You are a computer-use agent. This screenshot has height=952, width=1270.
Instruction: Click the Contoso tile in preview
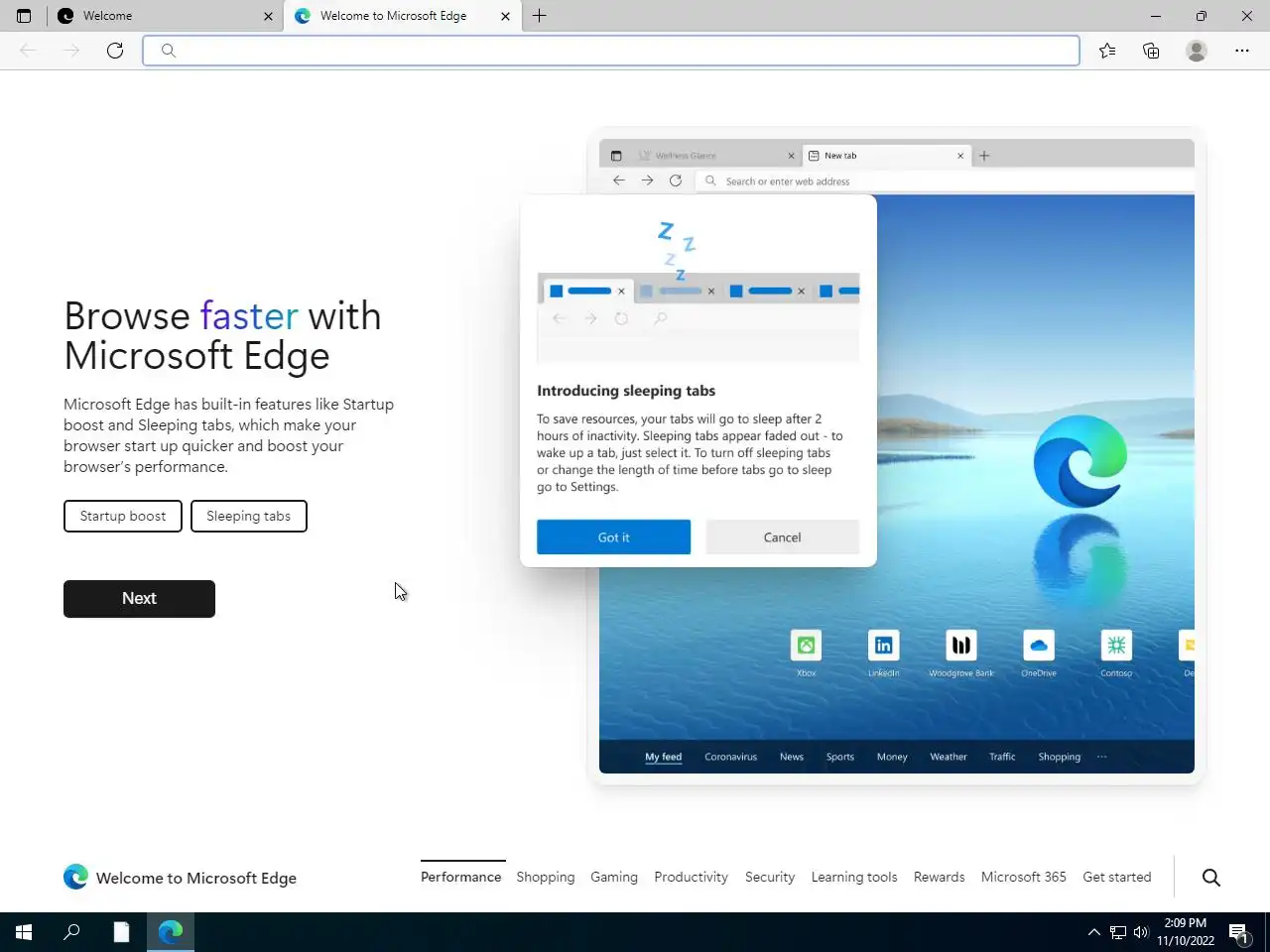pyautogui.click(x=1116, y=646)
